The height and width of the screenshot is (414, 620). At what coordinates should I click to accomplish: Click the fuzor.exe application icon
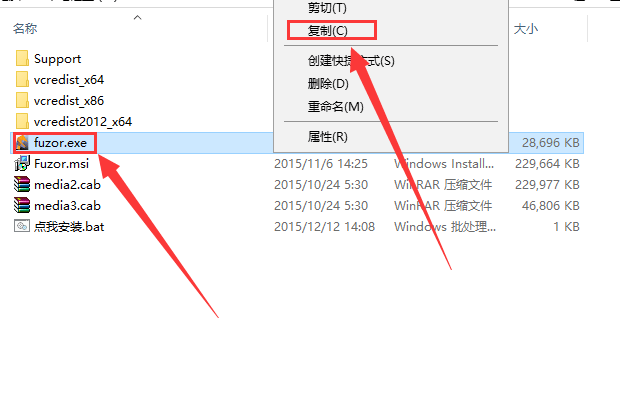click(22, 143)
